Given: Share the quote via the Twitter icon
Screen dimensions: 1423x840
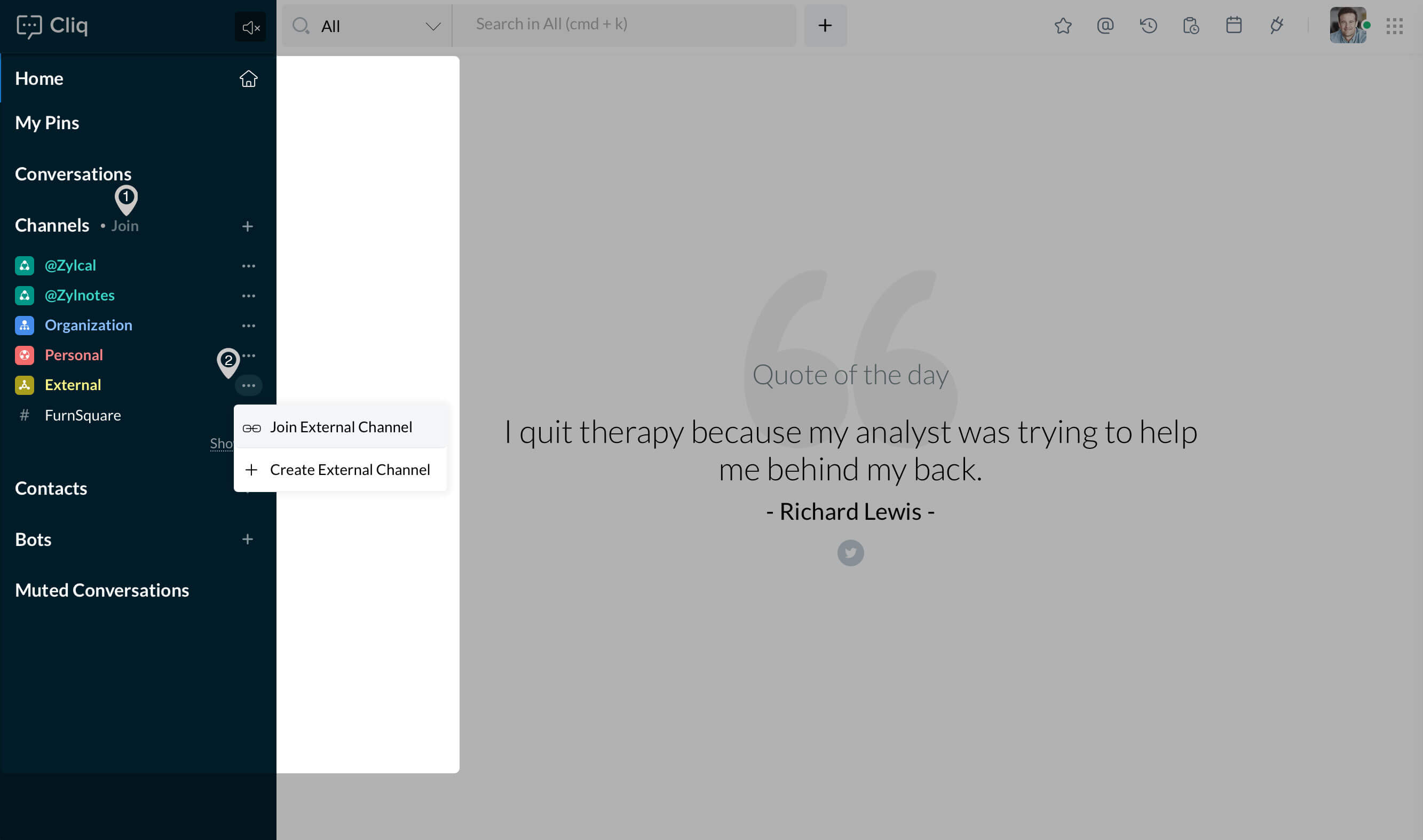Looking at the screenshot, I should point(850,552).
